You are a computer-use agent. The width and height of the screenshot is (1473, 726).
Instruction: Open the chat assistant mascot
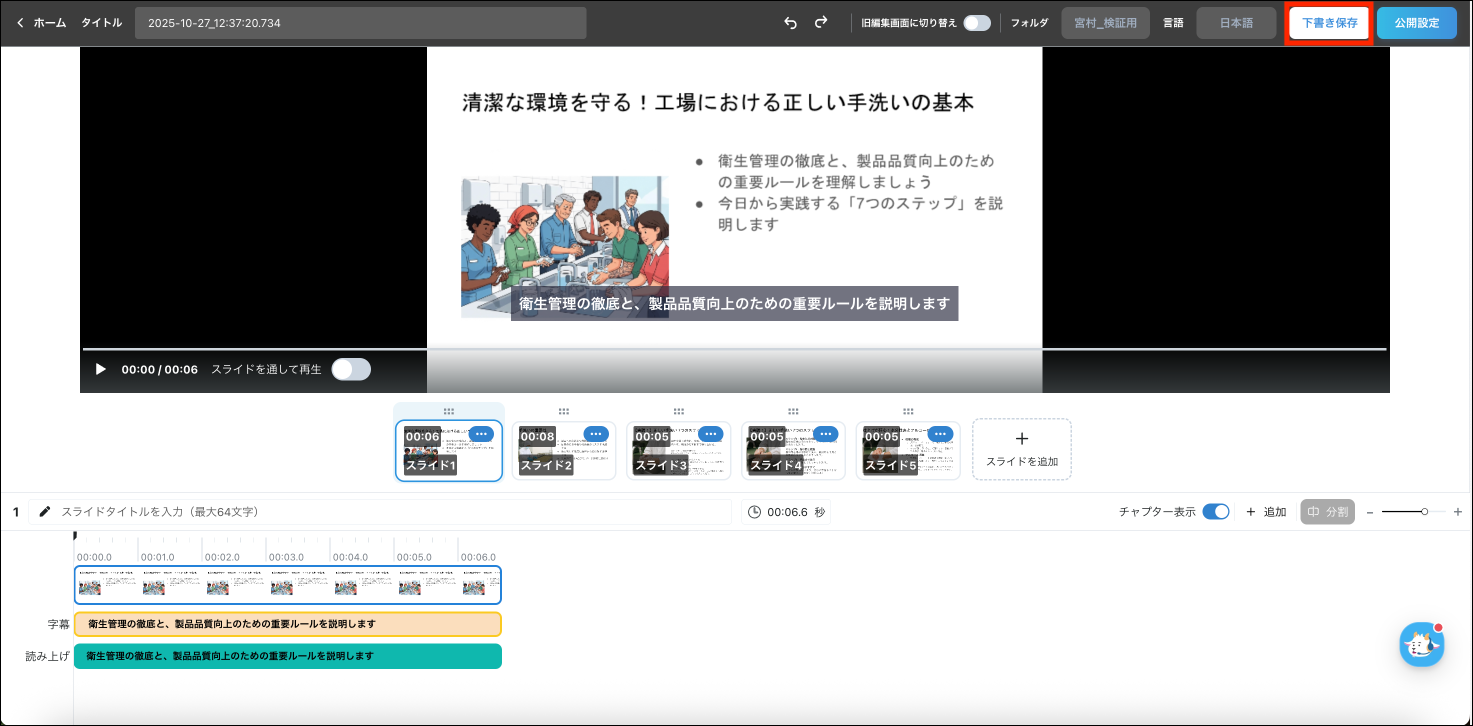coord(1421,644)
